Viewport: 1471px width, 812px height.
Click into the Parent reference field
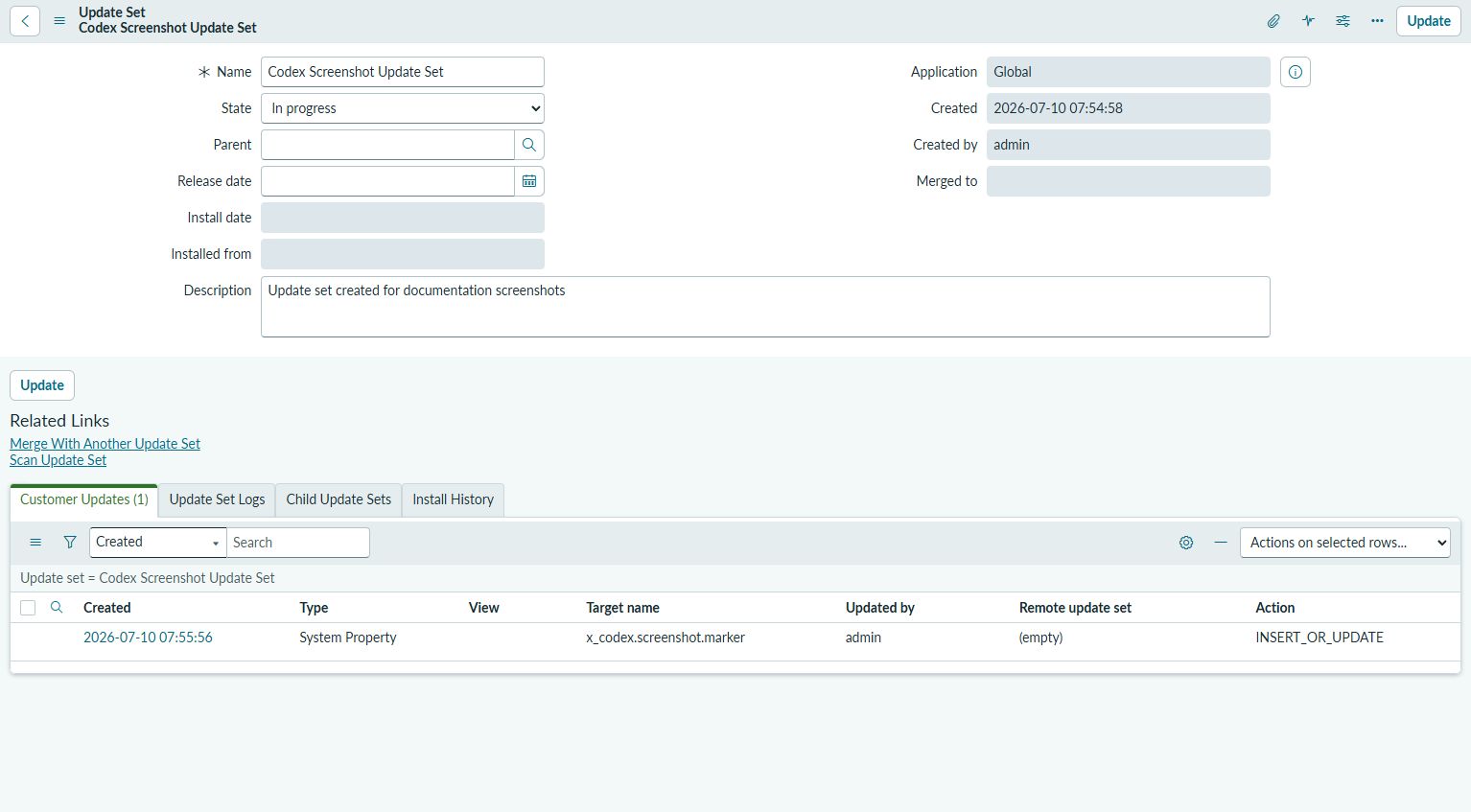click(x=387, y=145)
